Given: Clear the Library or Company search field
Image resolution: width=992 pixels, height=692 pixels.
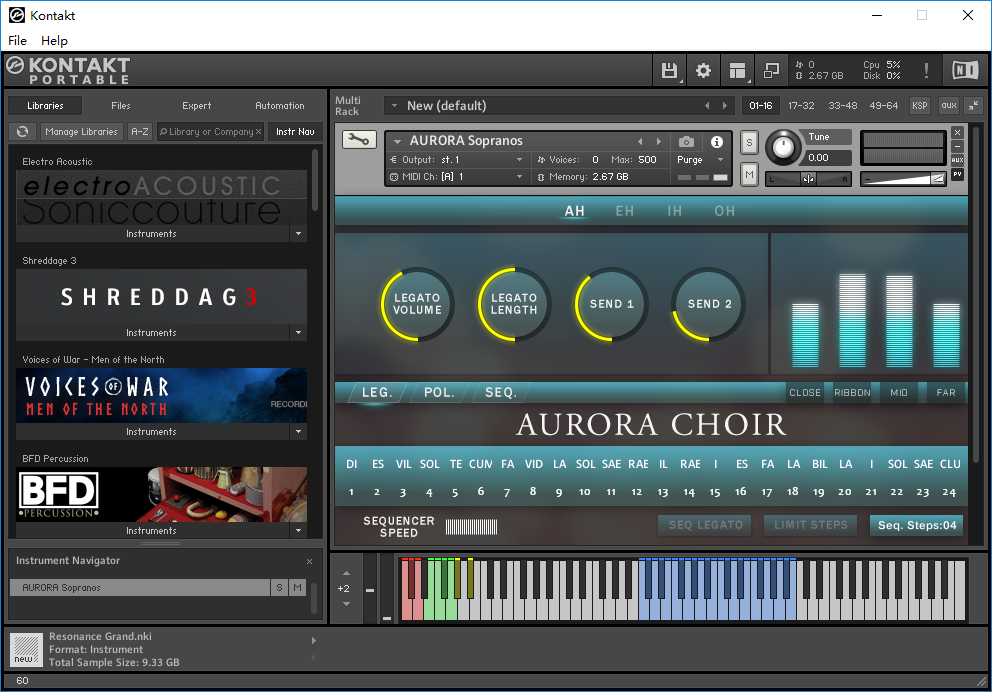Looking at the screenshot, I should 258,132.
